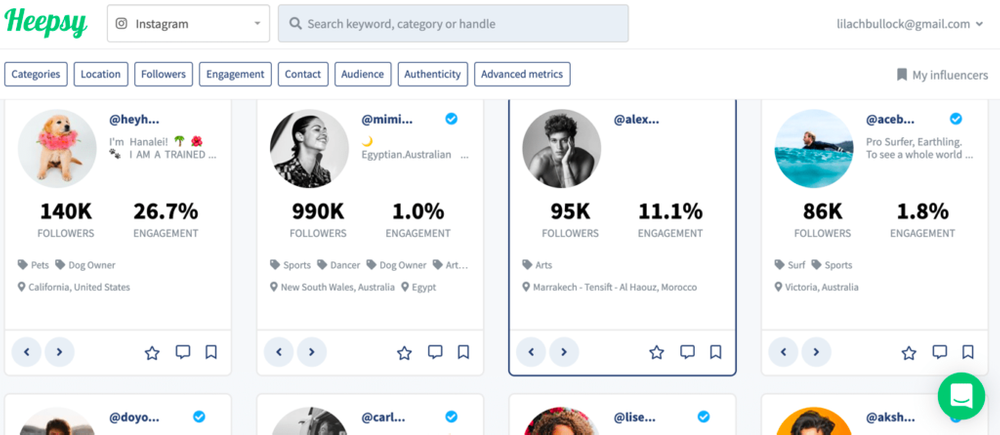Go to My influencers
1000x435 pixels.
(x=942, y=75)
